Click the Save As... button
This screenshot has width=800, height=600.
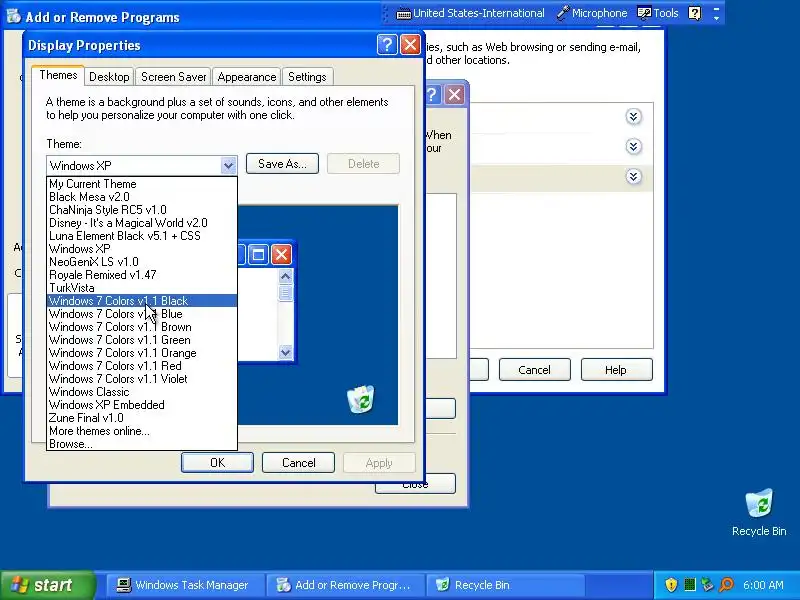pyautogui.click(x=282, y=164)
